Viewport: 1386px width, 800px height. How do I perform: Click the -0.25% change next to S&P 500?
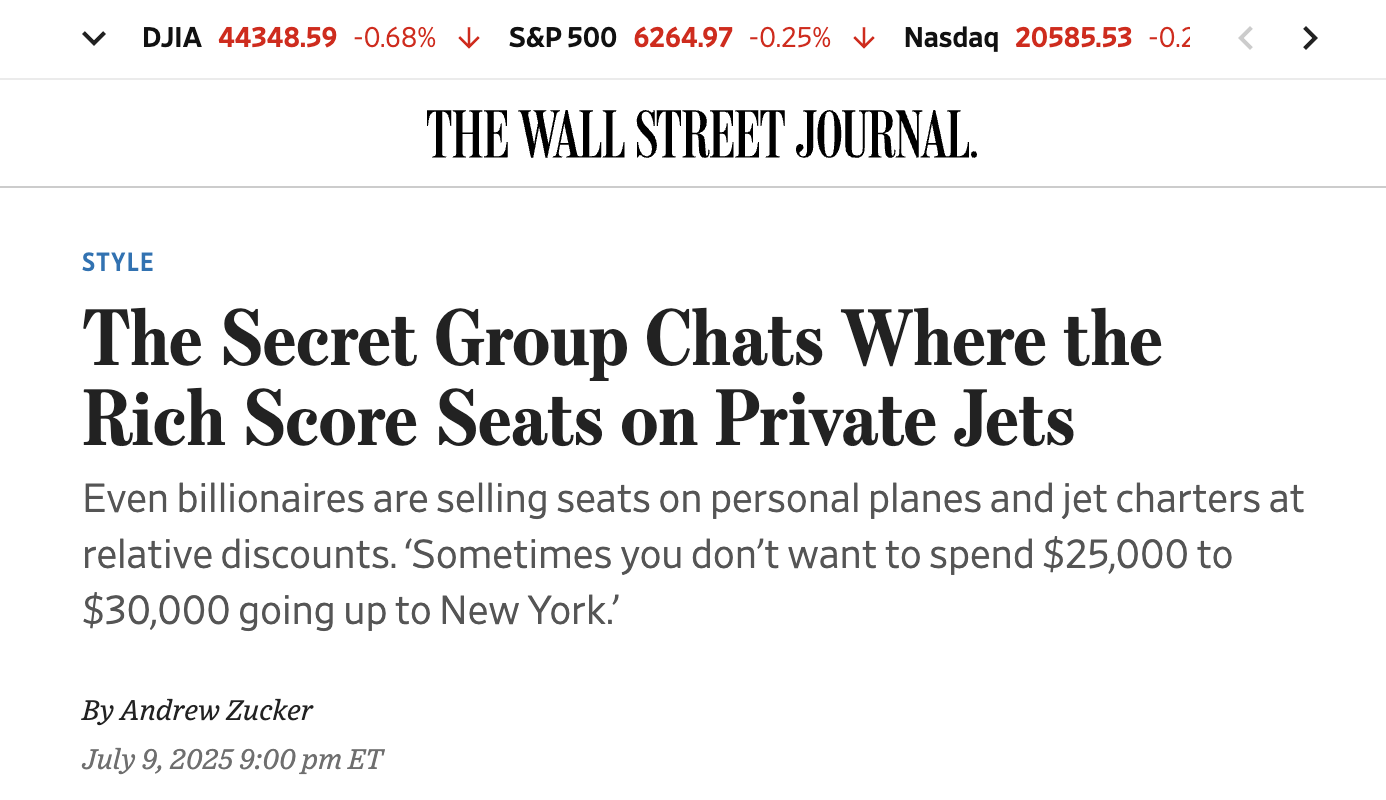tap(789, 38)
